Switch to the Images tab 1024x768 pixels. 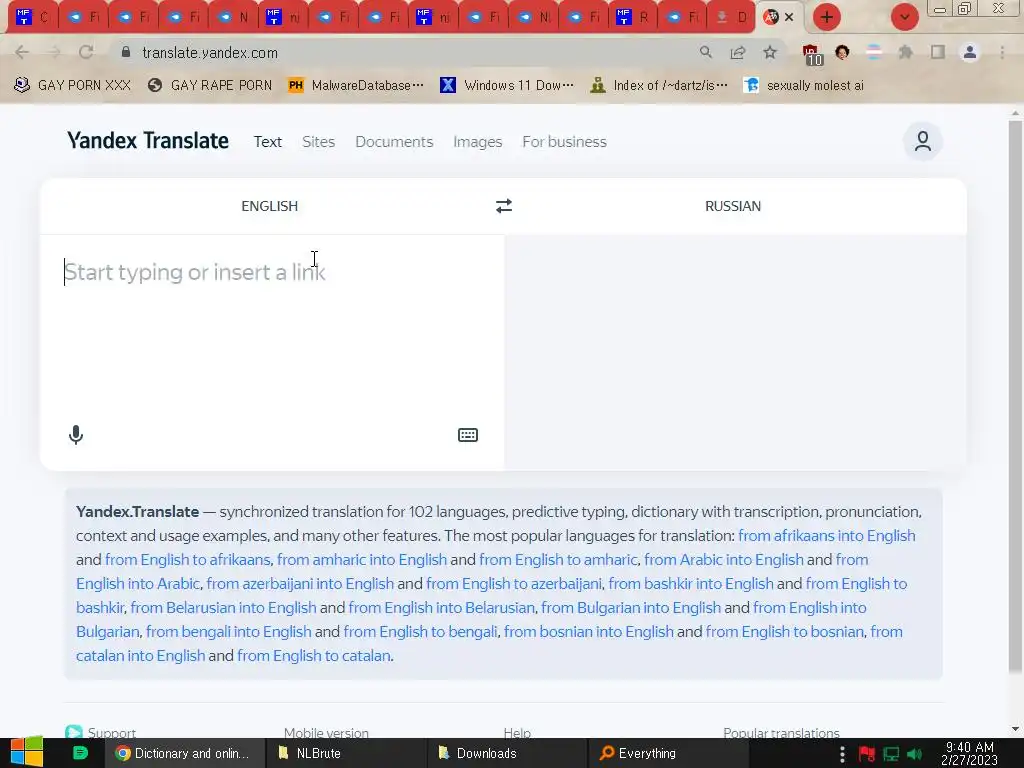(x=477, y=142)
